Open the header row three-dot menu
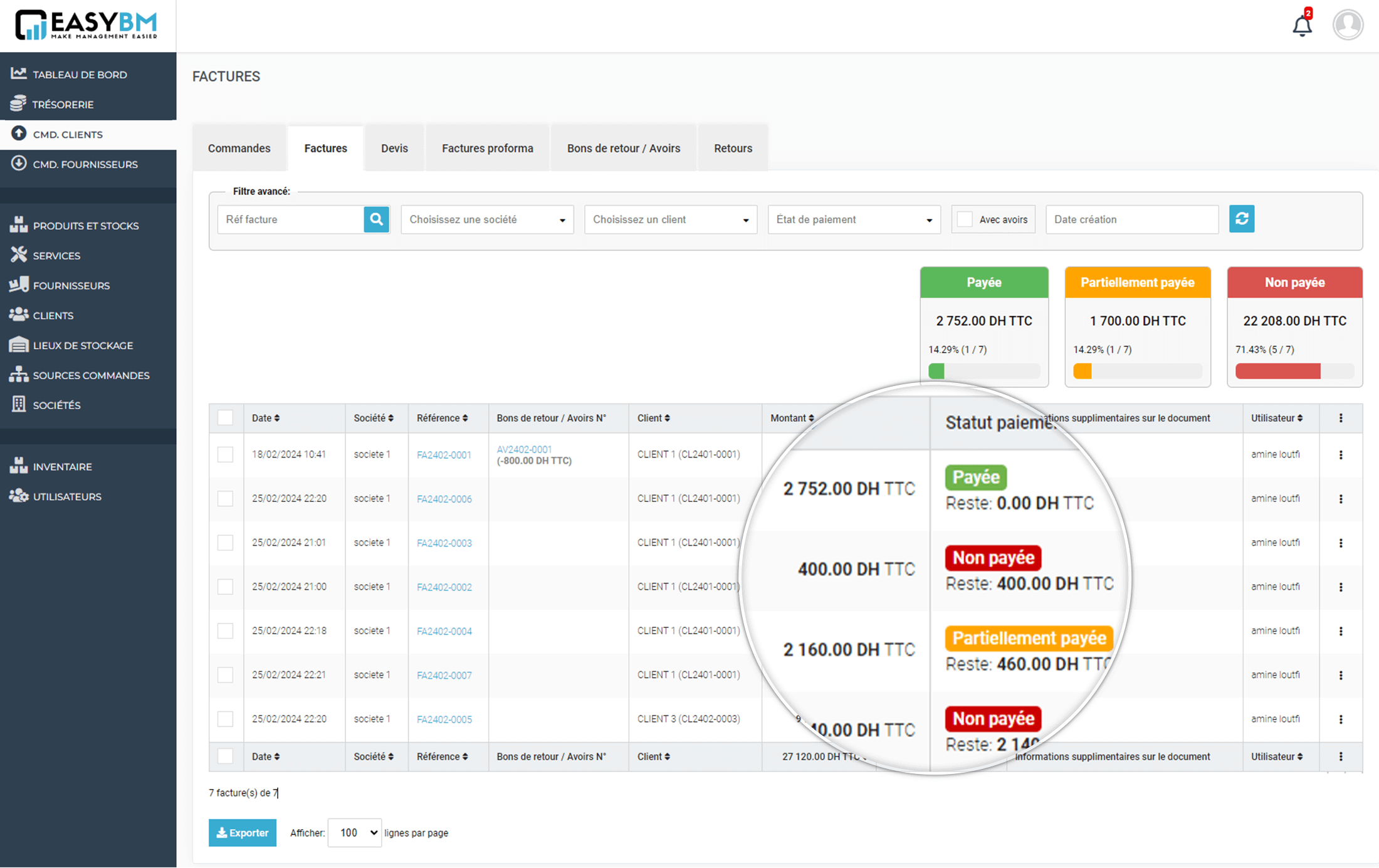The image size is (1379, 868). click(1341, 418)
